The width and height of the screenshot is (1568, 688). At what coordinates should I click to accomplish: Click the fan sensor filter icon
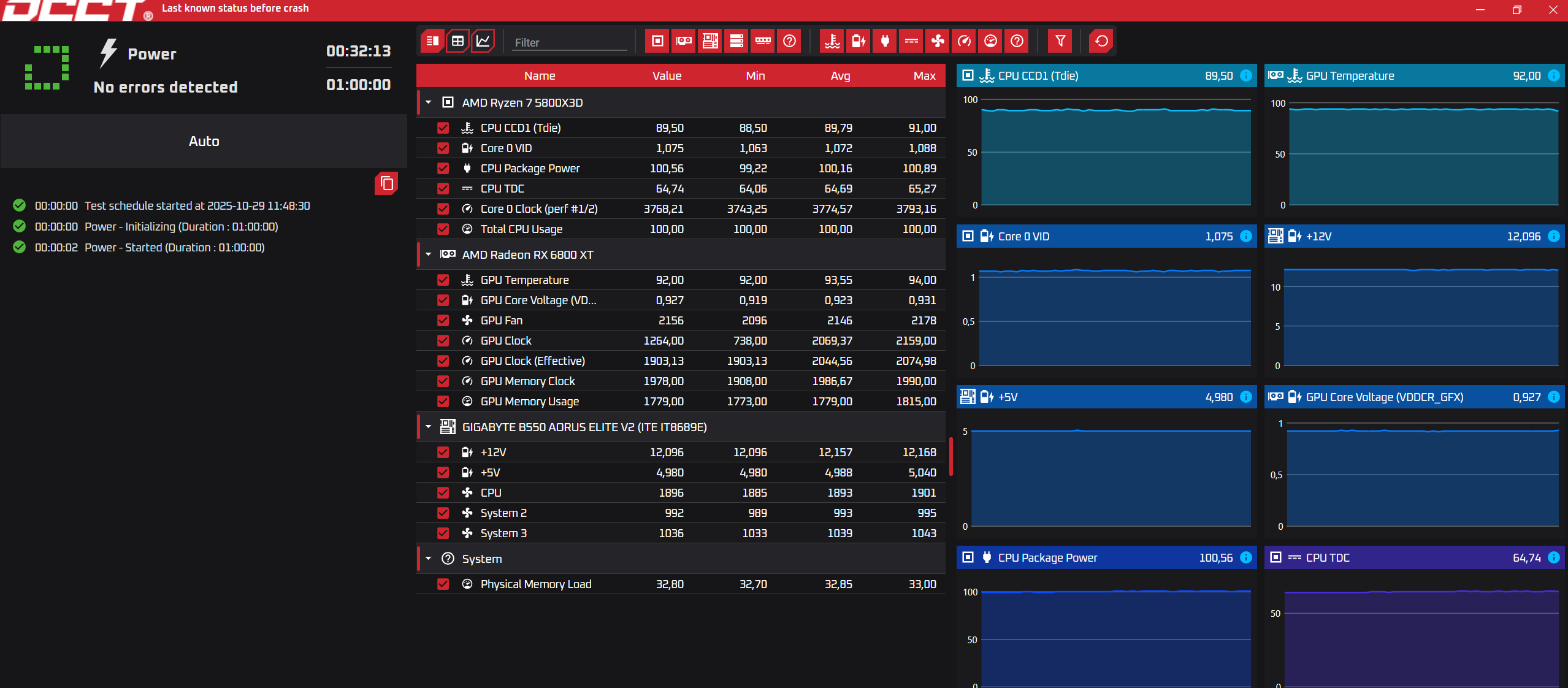pyautogui.click(x=938, y=41)
